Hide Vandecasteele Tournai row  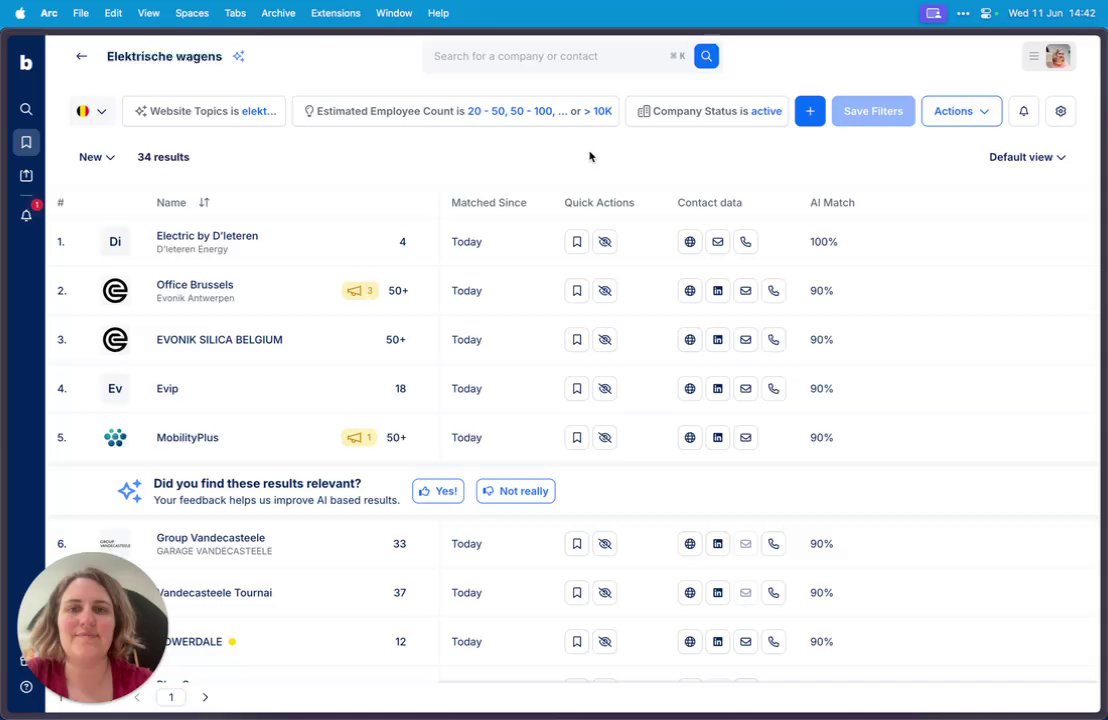point(605,593)
